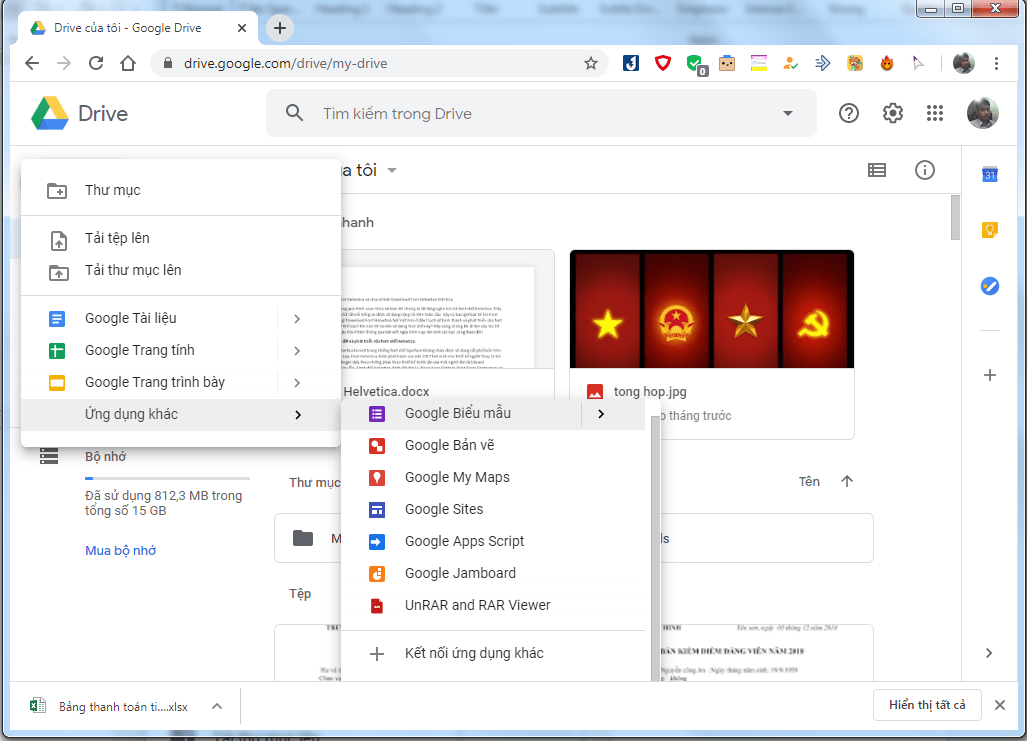This screenshot has height=741, width=1027.
Task: Open the Google apps grid icon
Action: 935,113
